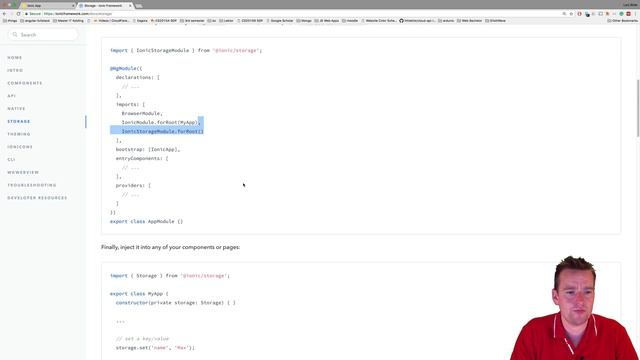This screenshot has height=360, width=640.
Task: Open the THEMING sidebar section
Action: (x=19, y=134)
